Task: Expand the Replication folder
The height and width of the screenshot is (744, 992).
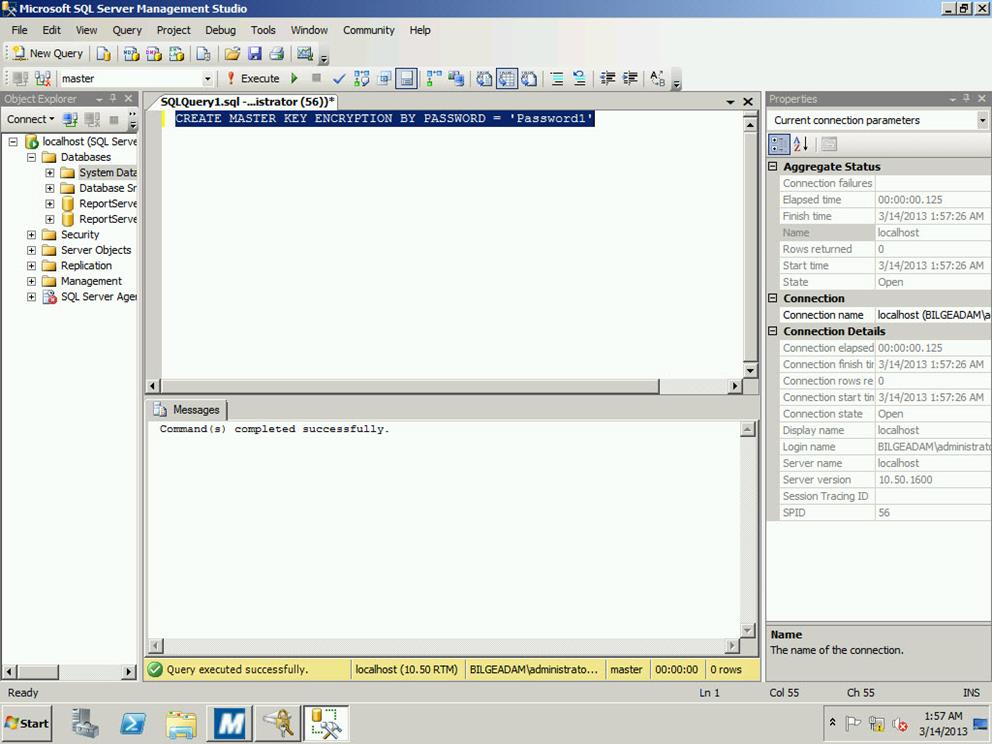Action: 32,266
